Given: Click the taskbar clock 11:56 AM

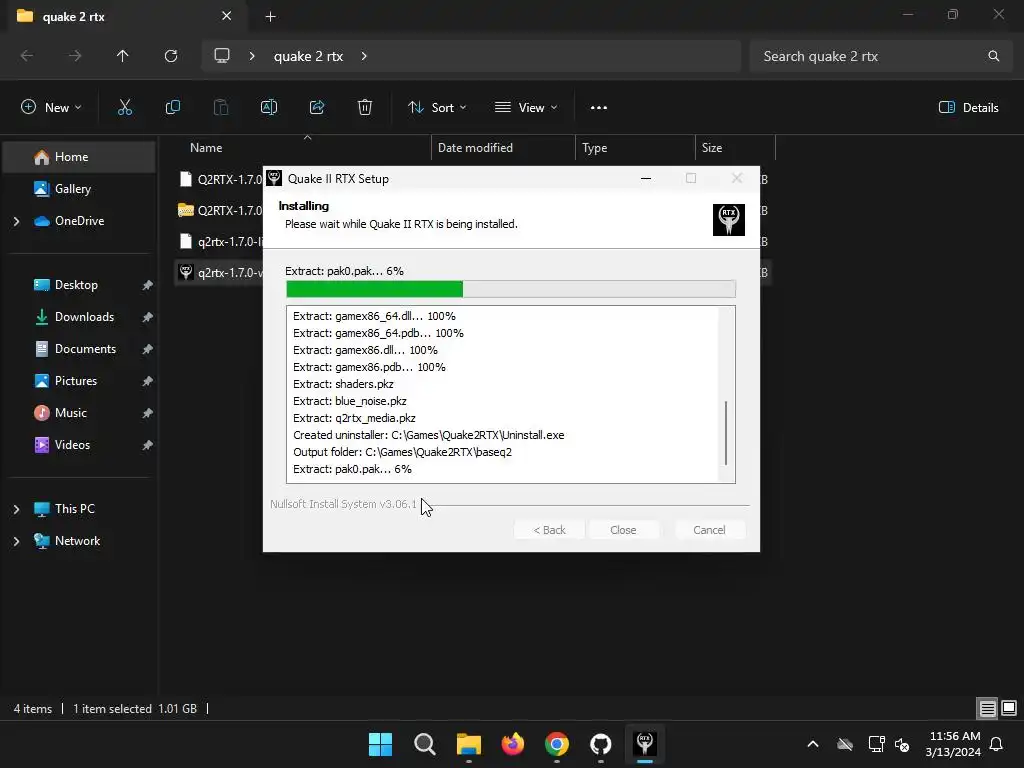Looking at the screenshot, I should [x=953, y=744].
